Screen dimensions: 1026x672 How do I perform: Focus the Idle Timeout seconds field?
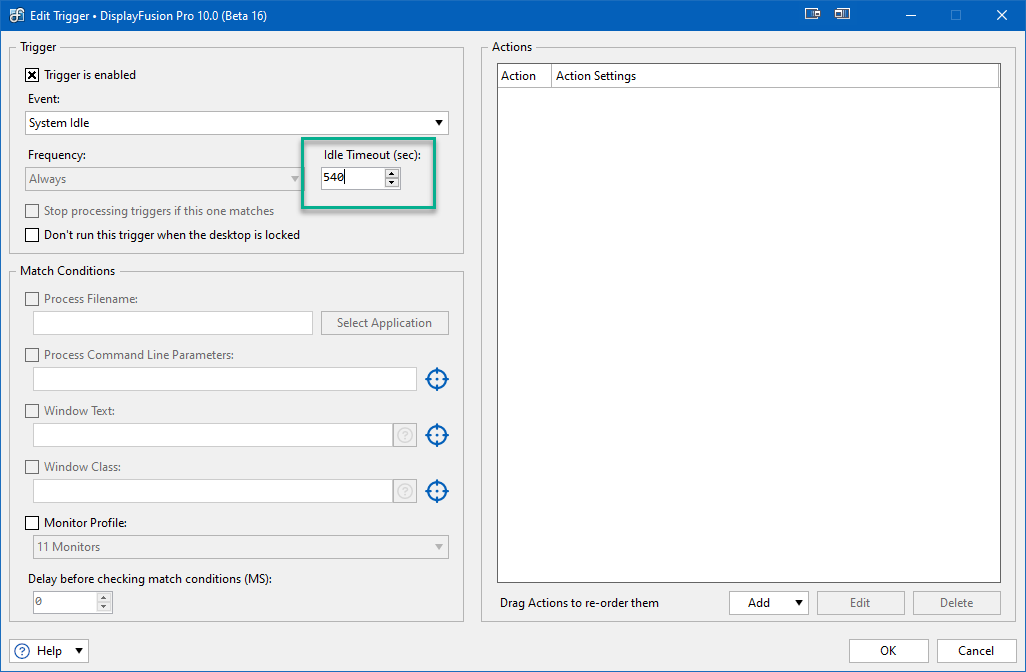point(353,178)
